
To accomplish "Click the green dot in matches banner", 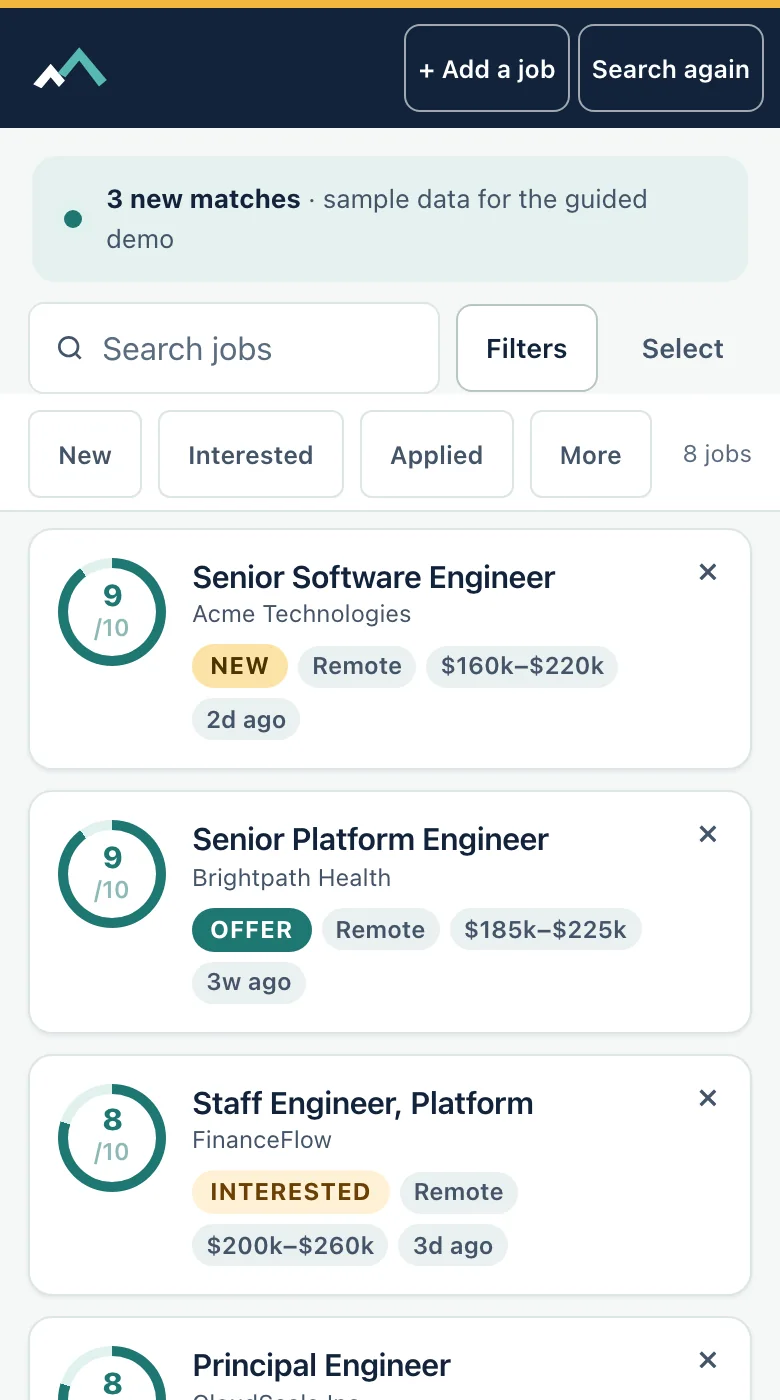I will pos(73,219).
